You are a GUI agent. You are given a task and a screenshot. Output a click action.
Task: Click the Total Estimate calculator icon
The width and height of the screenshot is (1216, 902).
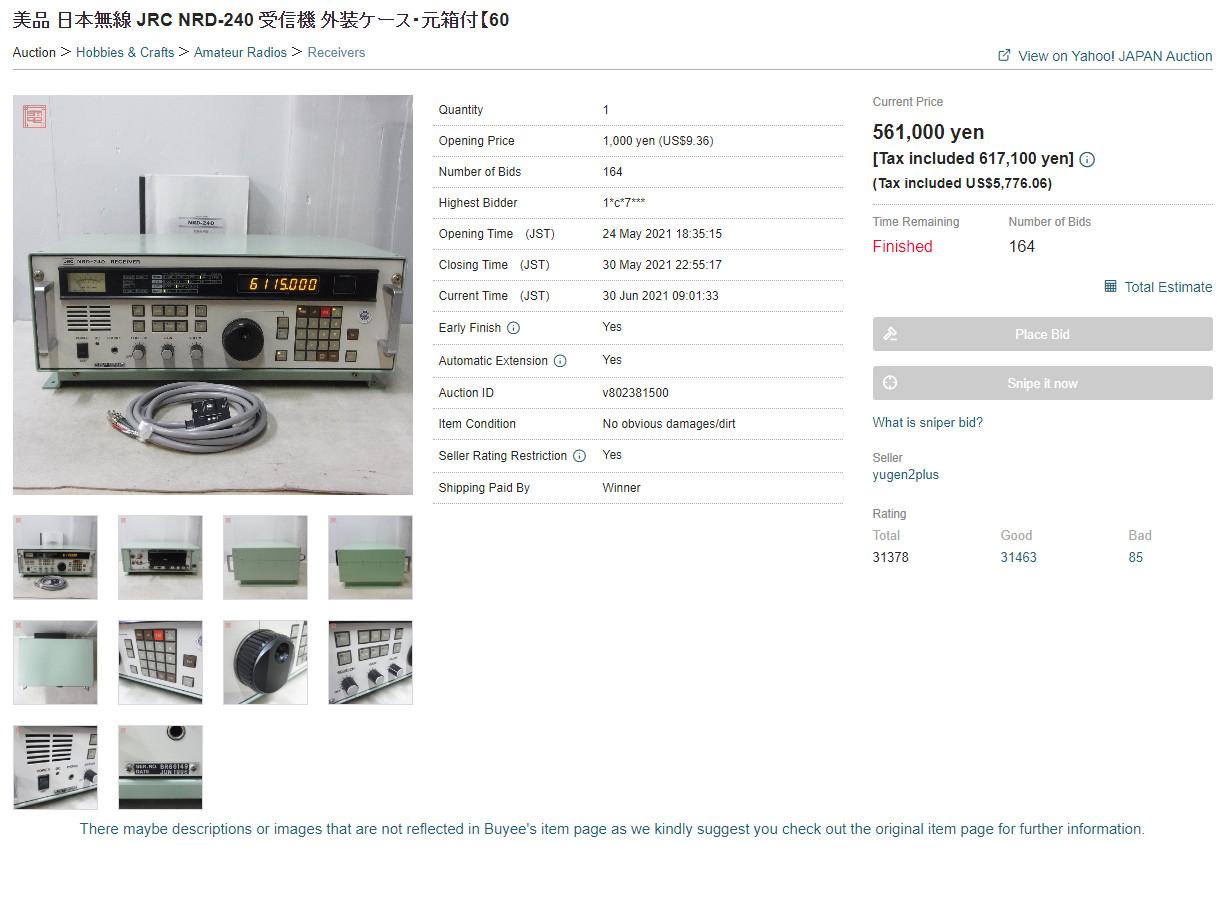pyautogui.click(x=1110, y=286)
